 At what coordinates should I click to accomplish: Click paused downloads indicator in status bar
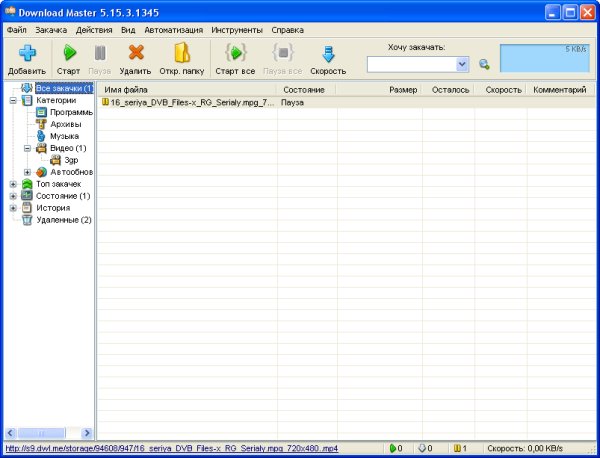[x=460, y=448]
